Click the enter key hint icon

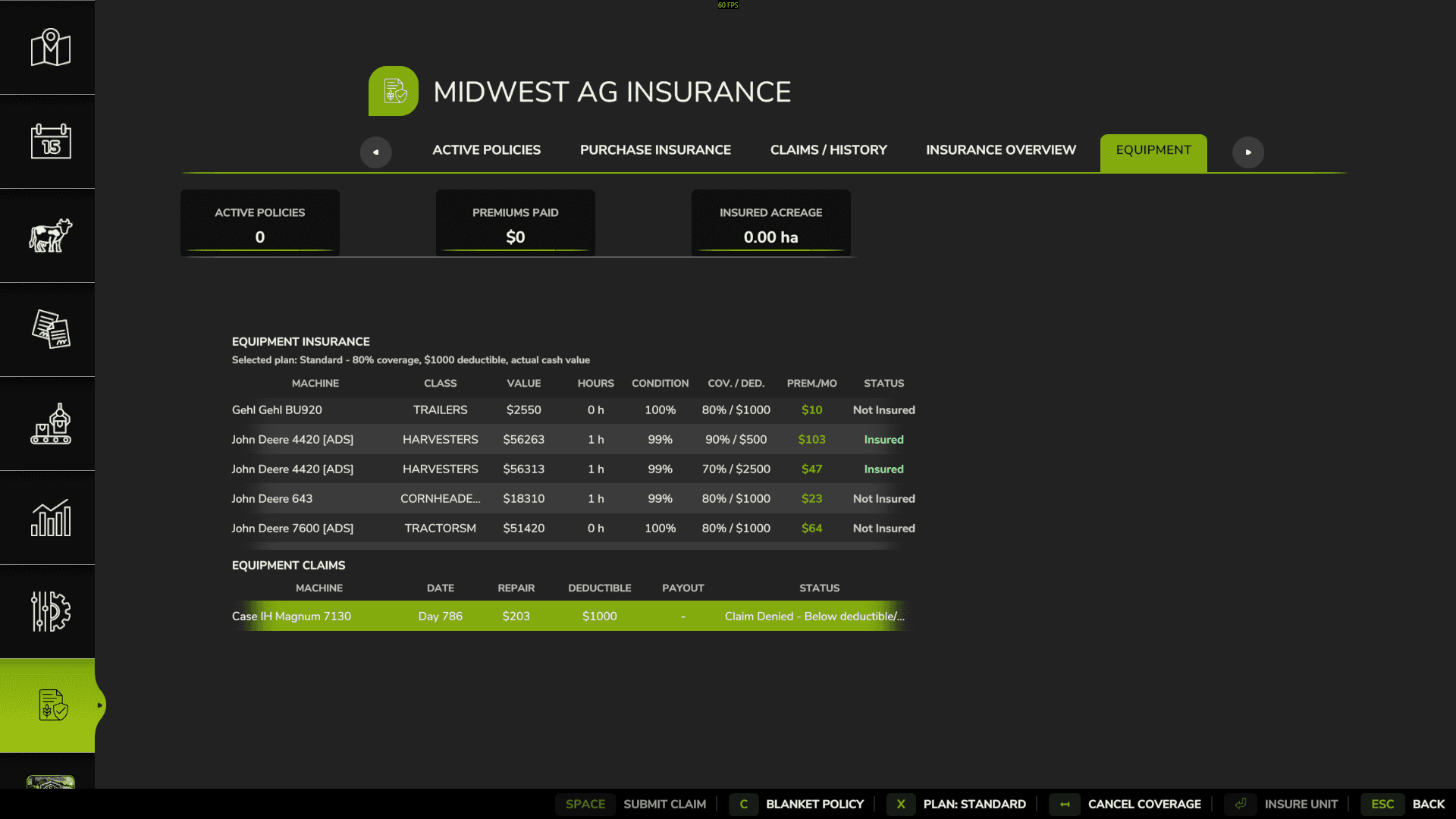point(1241,804)
